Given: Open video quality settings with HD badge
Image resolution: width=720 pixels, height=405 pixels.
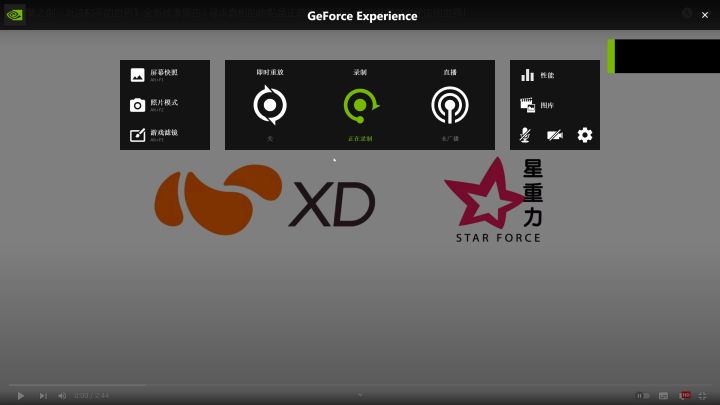Looking at the screenshot, I should tap(684, 395).
